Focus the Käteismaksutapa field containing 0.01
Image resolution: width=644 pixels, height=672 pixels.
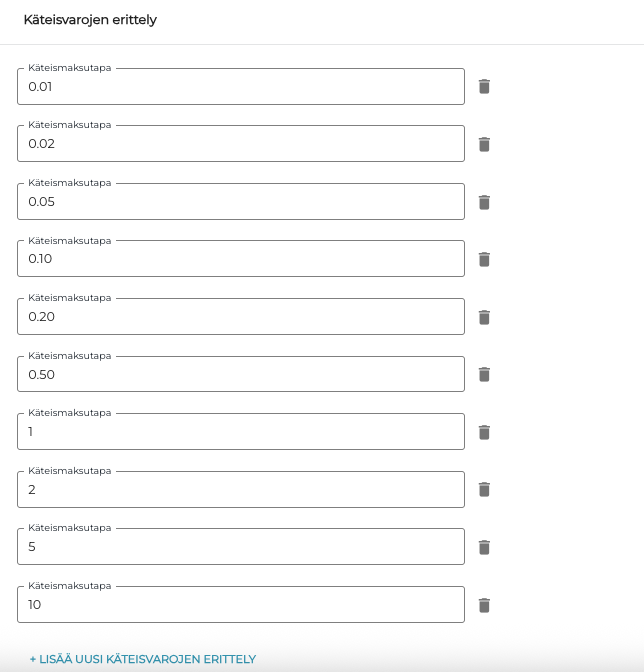click(240, 87)
